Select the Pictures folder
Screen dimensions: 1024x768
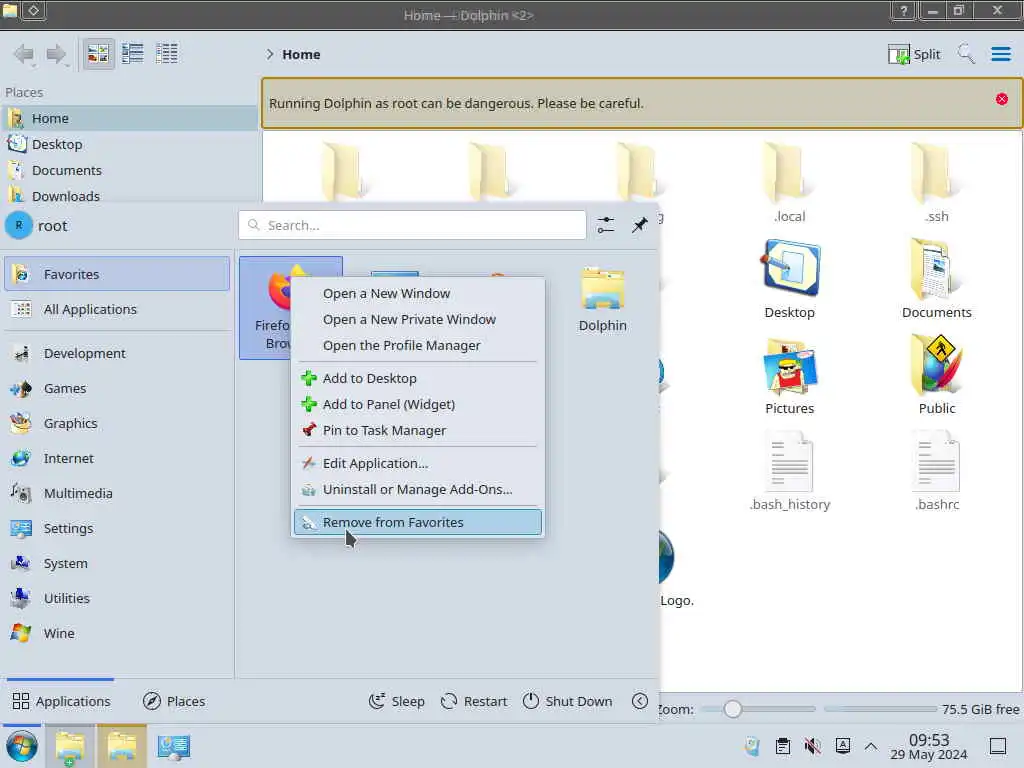click(x=790, y=376)
